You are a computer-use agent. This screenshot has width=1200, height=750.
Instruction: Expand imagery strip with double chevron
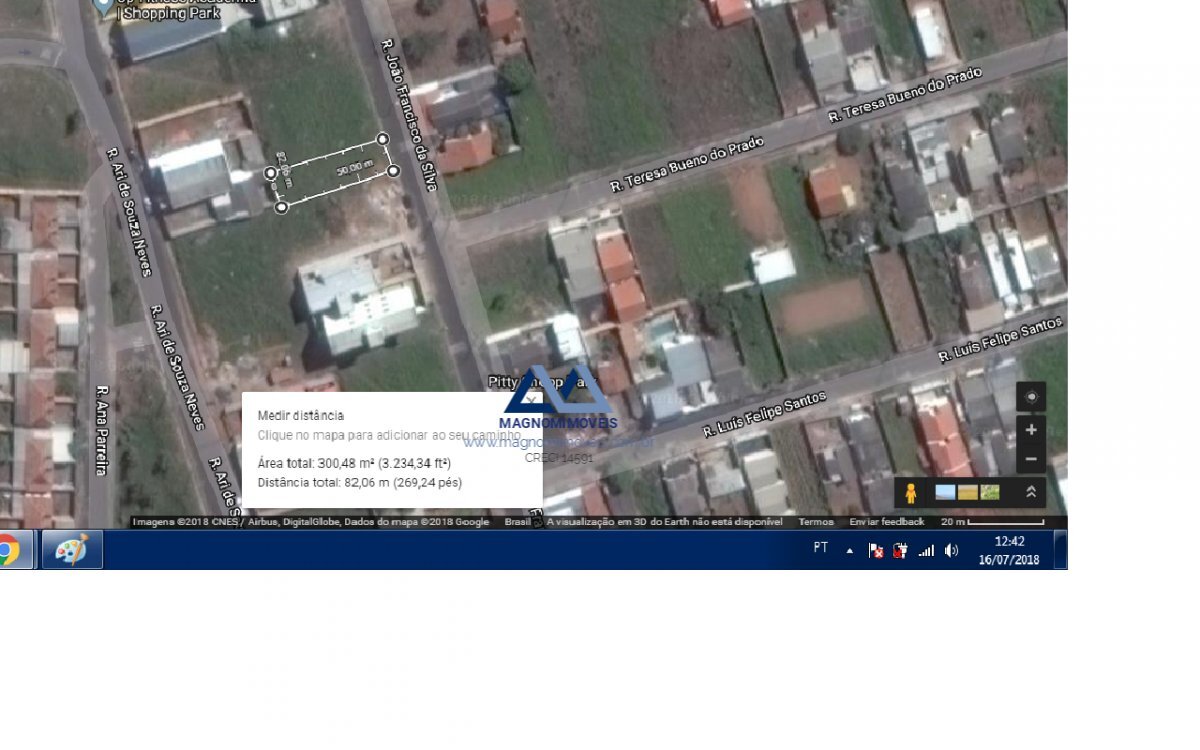(1031, 492)
